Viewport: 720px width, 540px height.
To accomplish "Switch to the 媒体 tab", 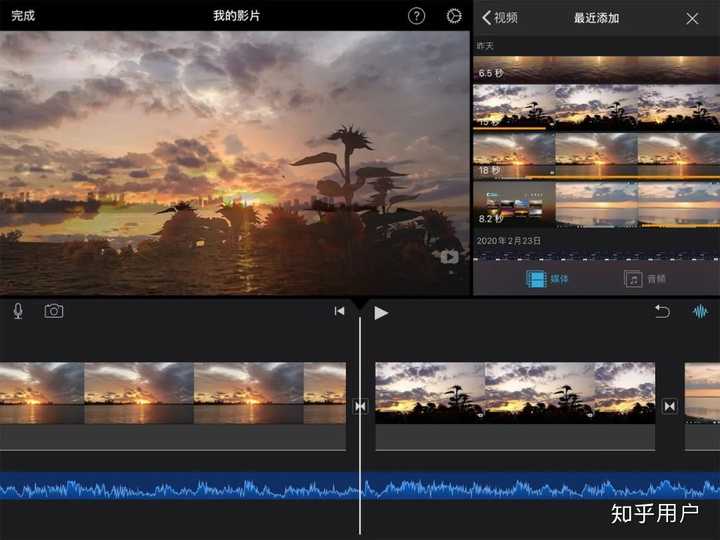I will 547,279.
